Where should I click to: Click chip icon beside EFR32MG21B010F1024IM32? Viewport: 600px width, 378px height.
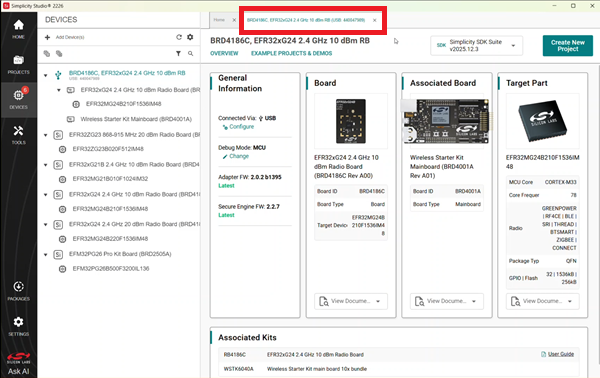click(62, 179)
